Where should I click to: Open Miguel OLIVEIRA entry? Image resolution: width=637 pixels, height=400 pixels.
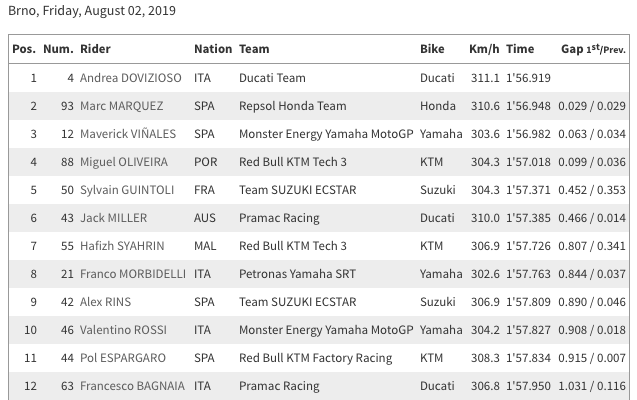click(124, 162)
